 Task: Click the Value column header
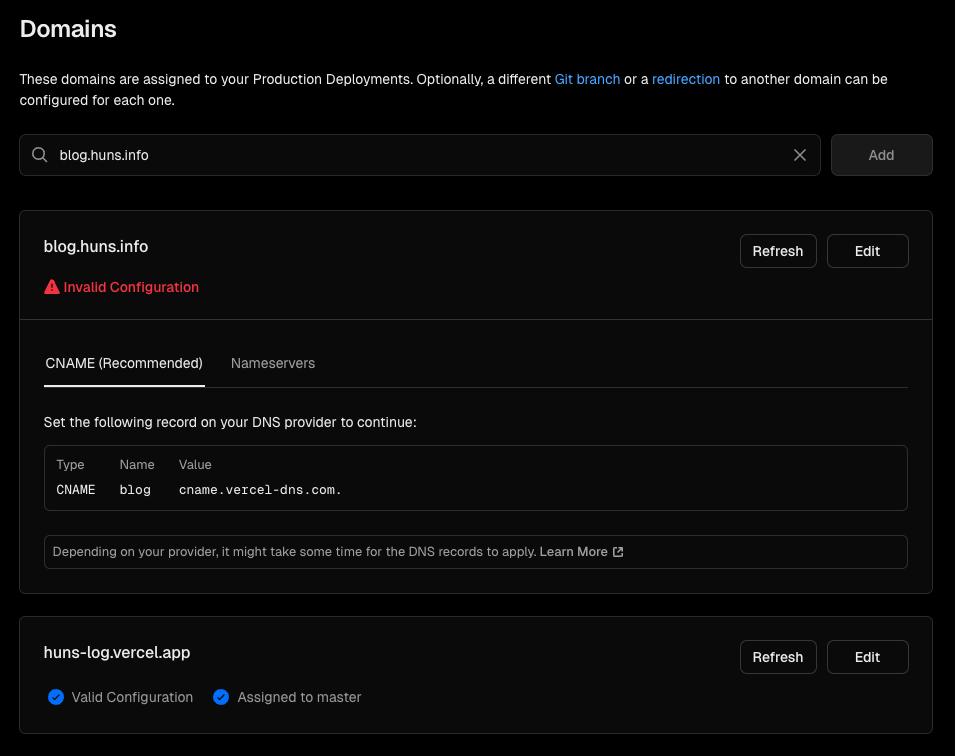[x=195, y=464]
